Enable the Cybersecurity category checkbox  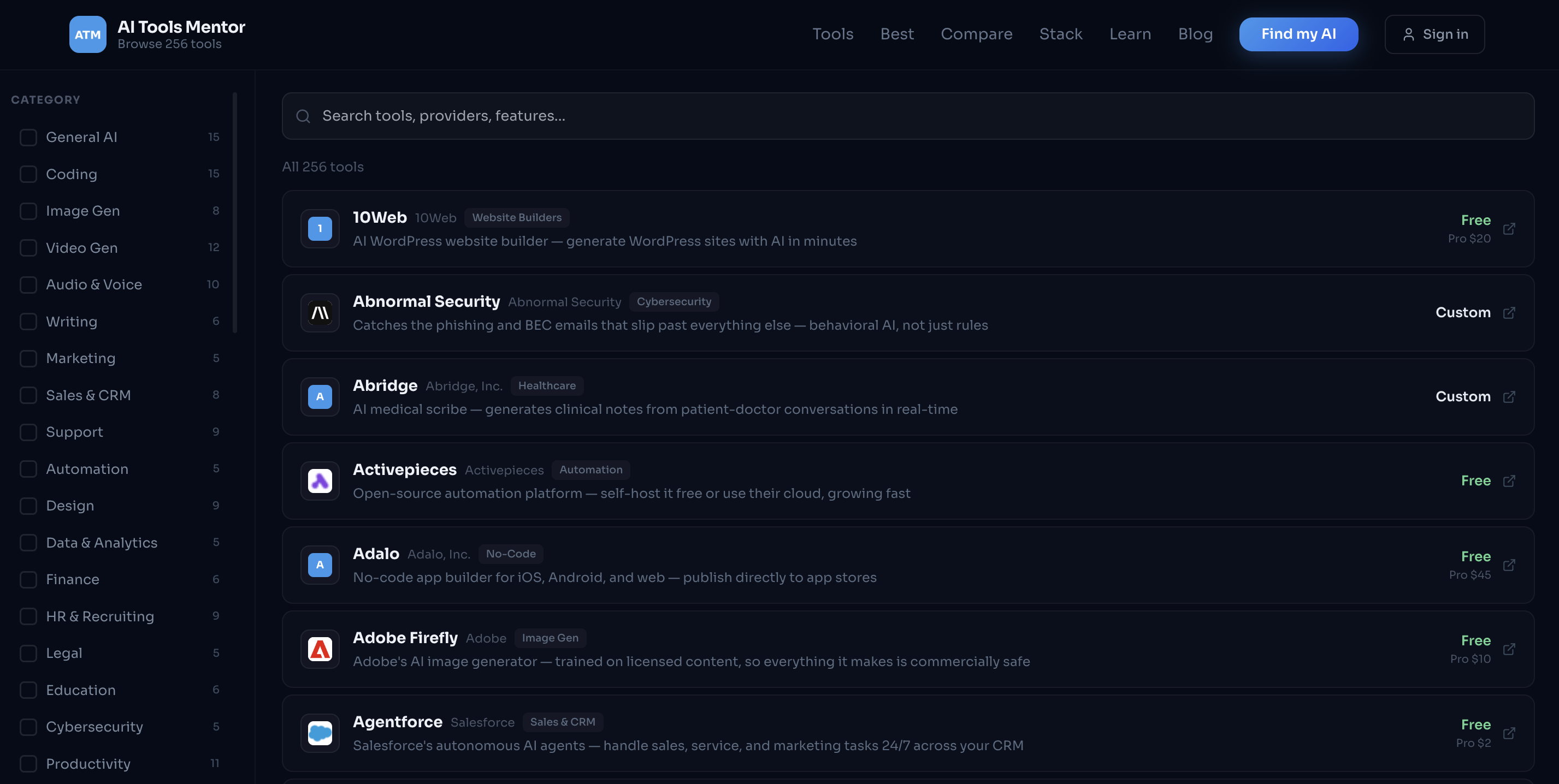tap(28, 727)
